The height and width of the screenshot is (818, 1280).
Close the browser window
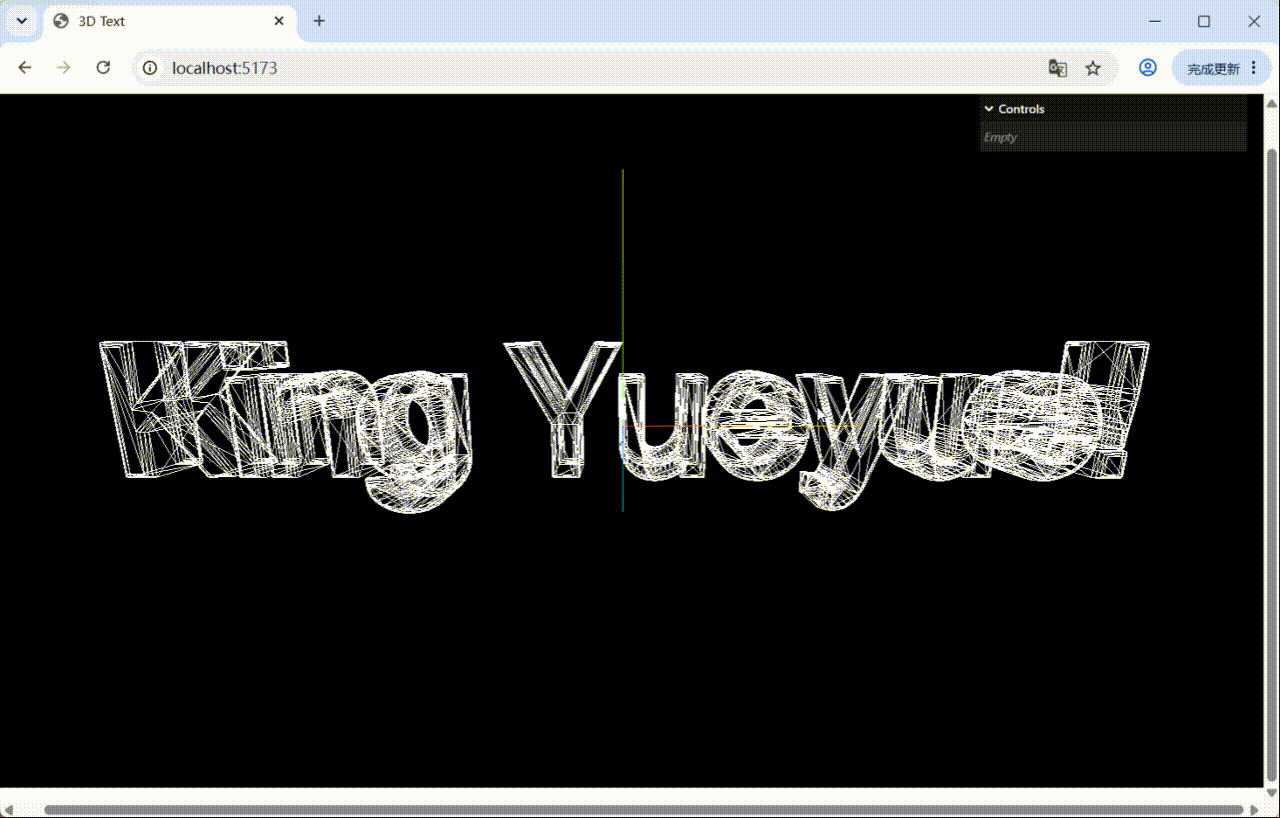[x=1254, y=21]
